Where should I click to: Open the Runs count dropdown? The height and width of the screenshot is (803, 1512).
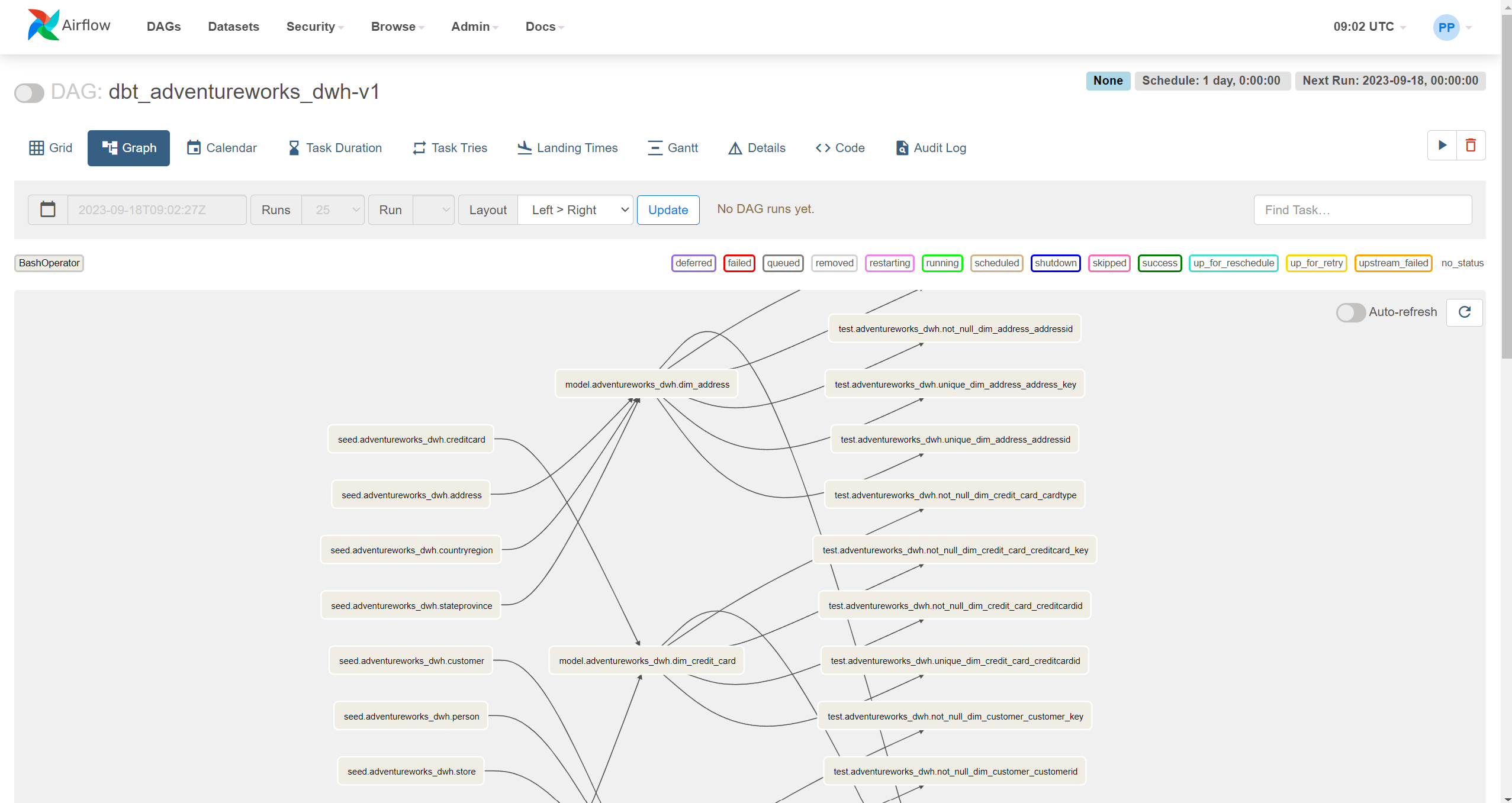pyautogui.click(x=333, y=210)
